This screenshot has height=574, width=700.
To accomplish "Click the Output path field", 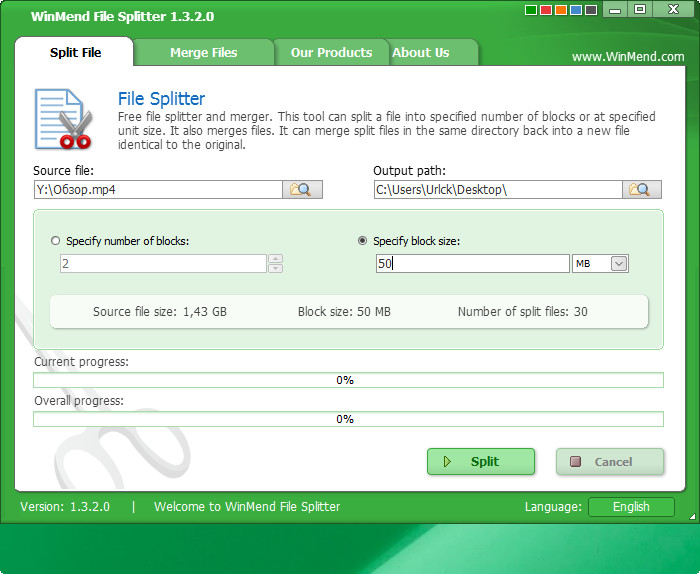I will click(498, 190).
